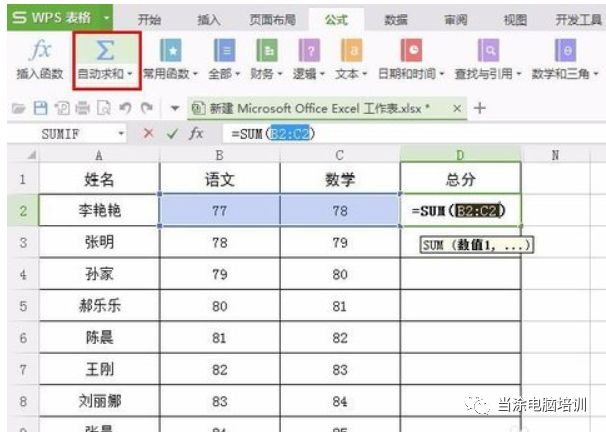
Task: Confirm the formula with the green checkmark
Action: pos(172,134)
